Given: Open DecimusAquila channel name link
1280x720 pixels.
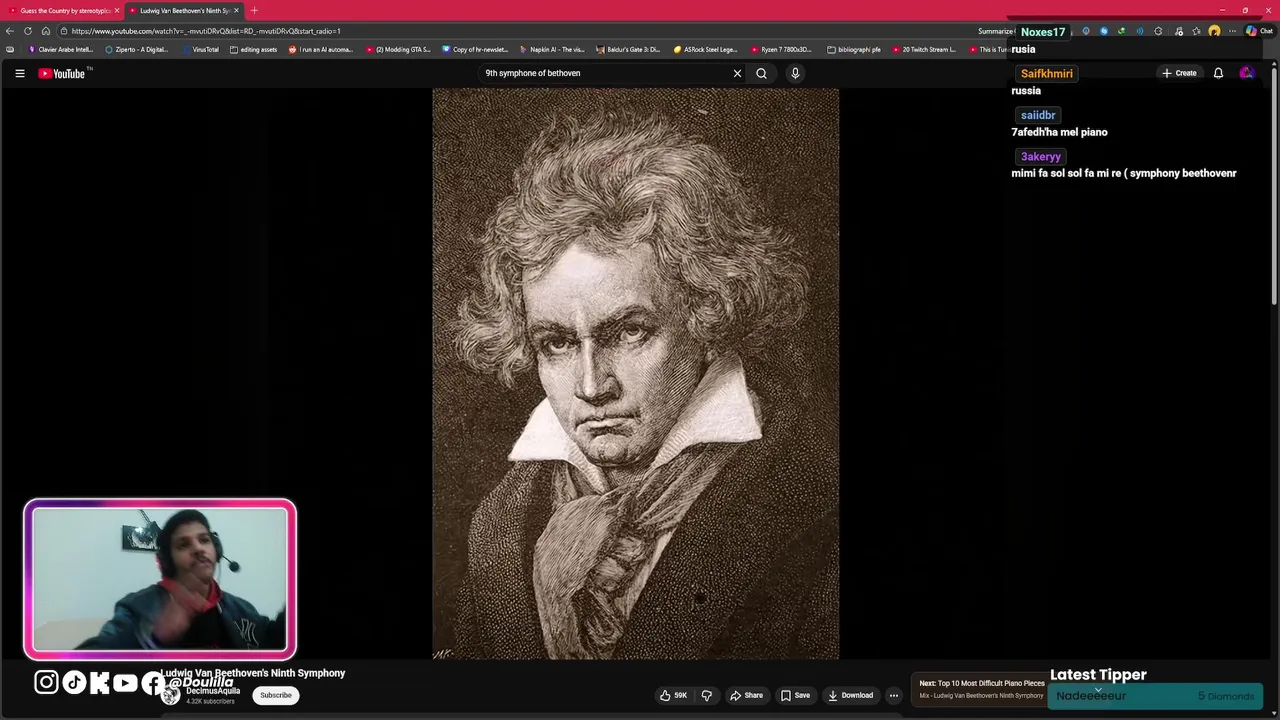Looking at the screenshot, I should tap(213, 691).
